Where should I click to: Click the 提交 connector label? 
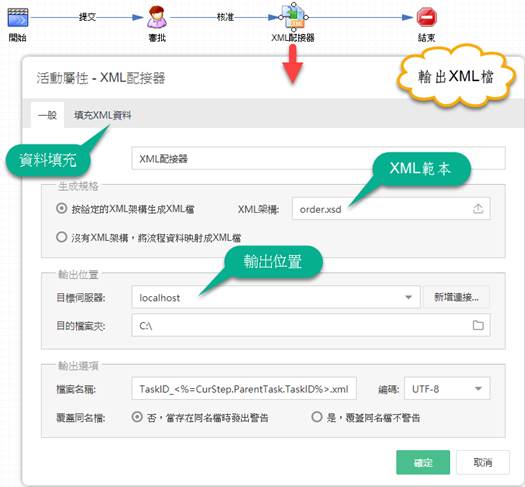tap(87, 17)
